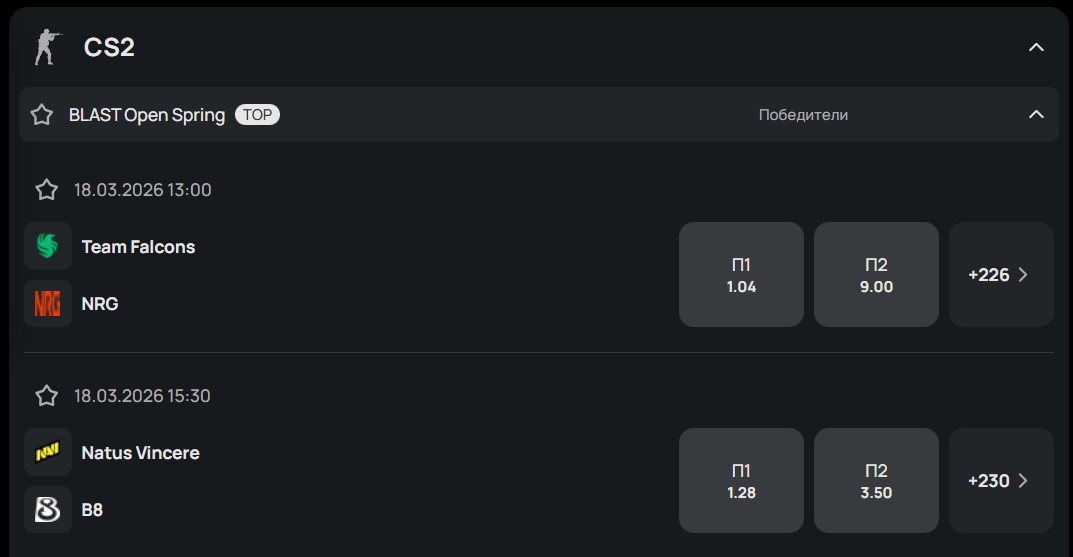Bet П2 at 9.00 on NRG

tap(876, 274)
